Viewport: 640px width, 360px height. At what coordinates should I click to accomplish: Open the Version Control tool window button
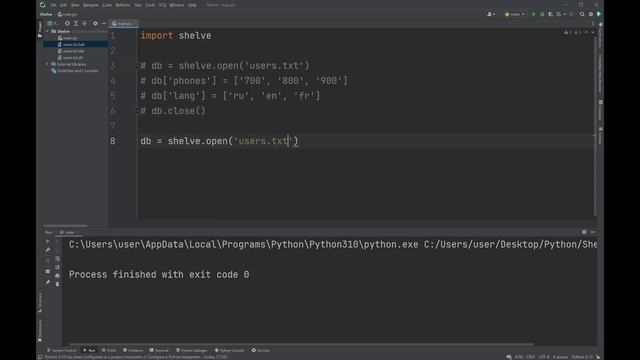coord(62,350)
